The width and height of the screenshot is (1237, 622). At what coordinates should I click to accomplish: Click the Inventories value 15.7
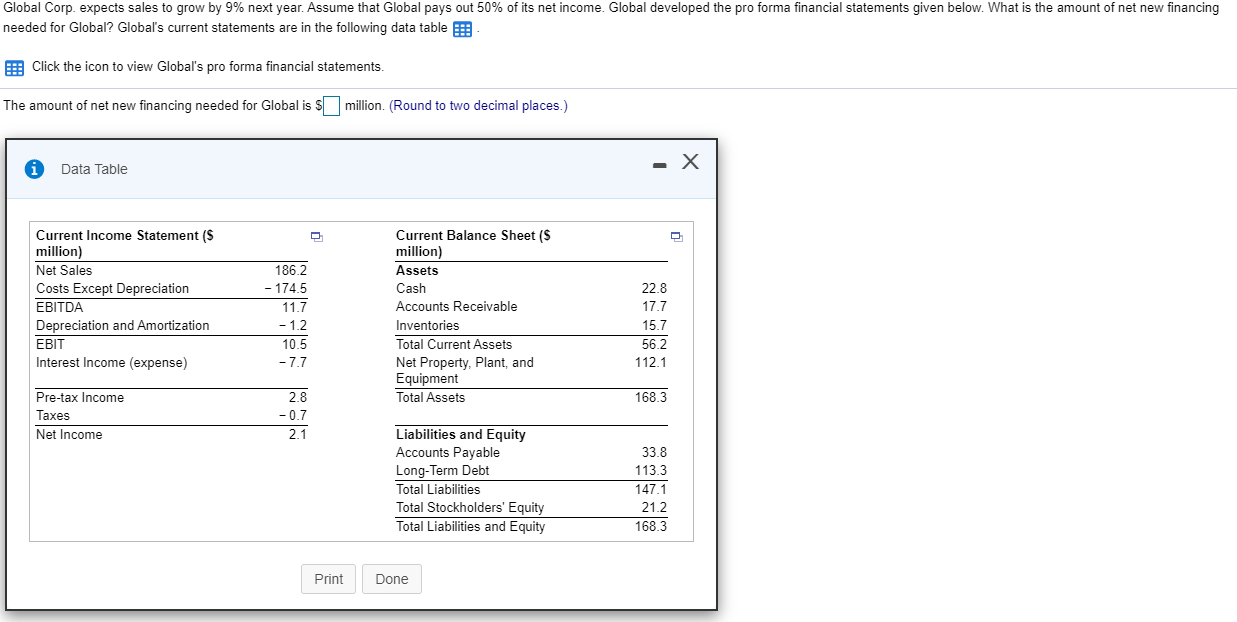[x=654, y=326]
